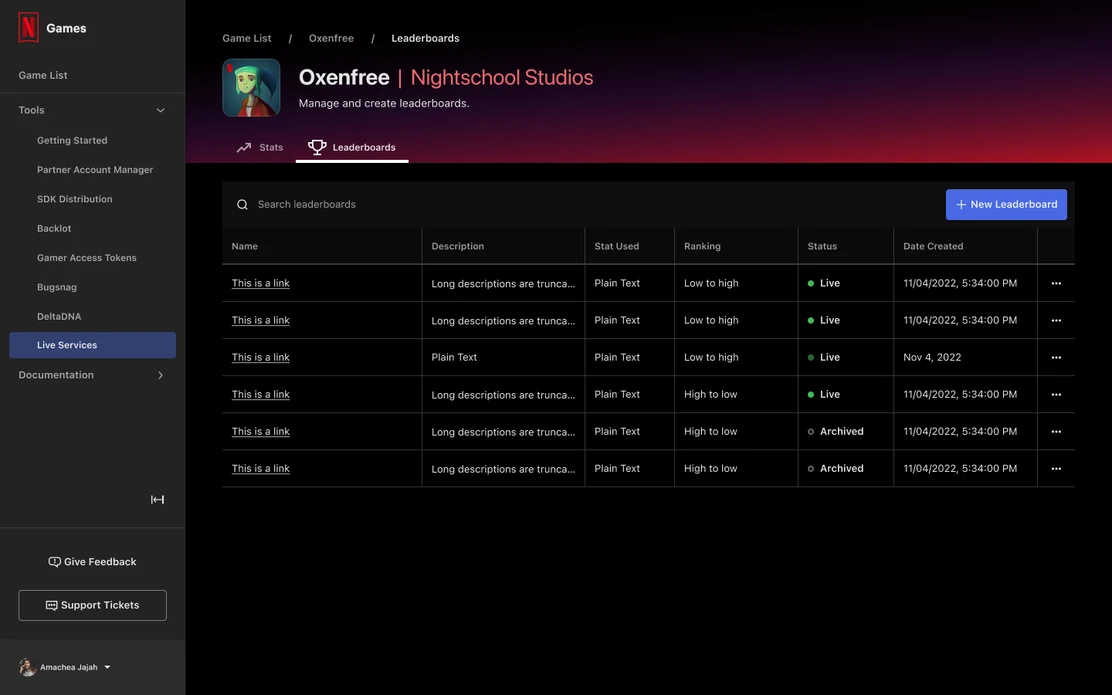Open Getting Started in Tools

[72, 140]
